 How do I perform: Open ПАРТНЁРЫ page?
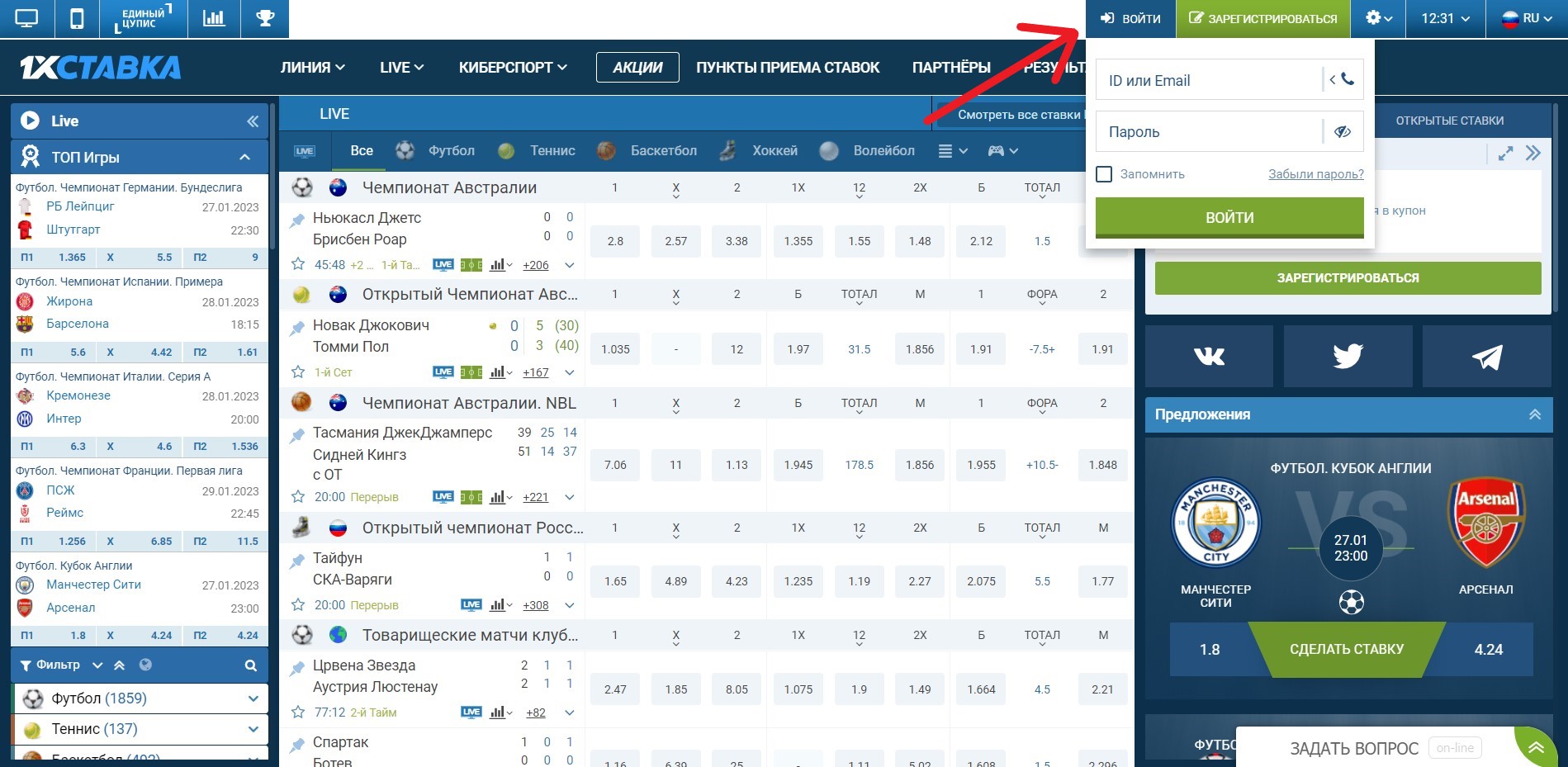[x=951, y=68]
